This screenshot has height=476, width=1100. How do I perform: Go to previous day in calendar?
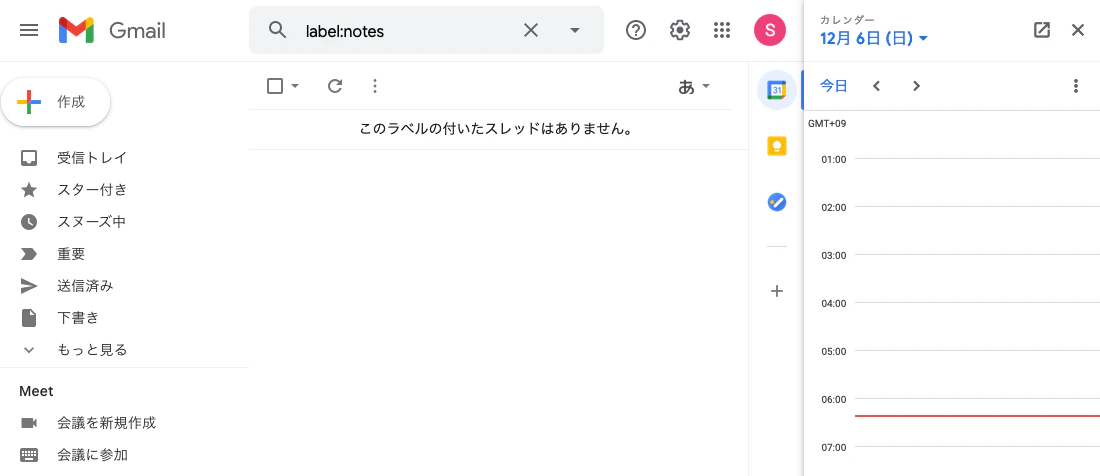876,86
